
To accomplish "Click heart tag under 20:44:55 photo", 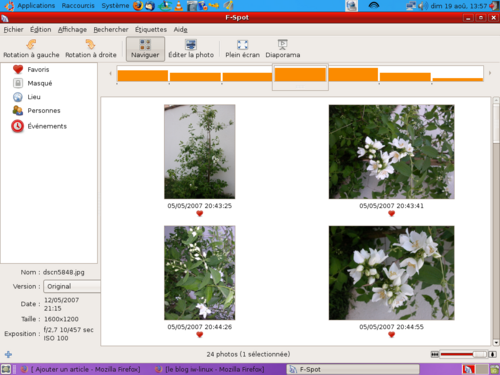I will point(391,335).
